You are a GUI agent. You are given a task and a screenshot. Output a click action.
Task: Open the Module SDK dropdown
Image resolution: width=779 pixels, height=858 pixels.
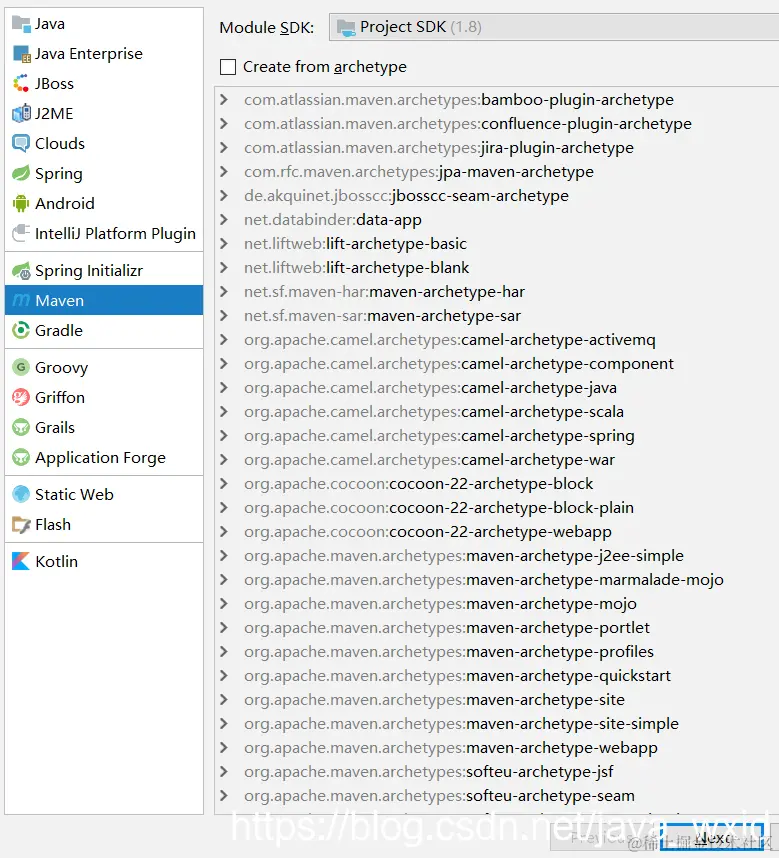tap(554, 27)
